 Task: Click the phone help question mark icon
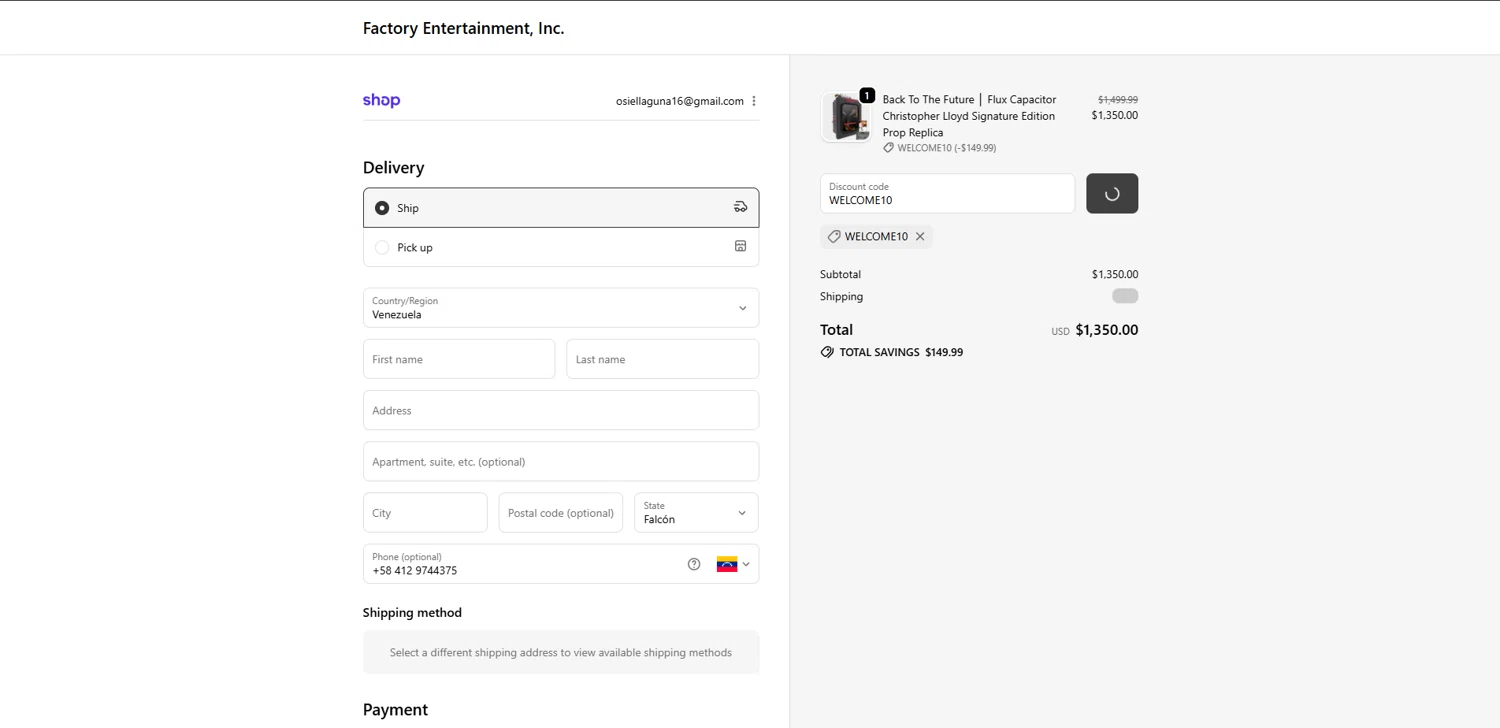pos(694,564)
